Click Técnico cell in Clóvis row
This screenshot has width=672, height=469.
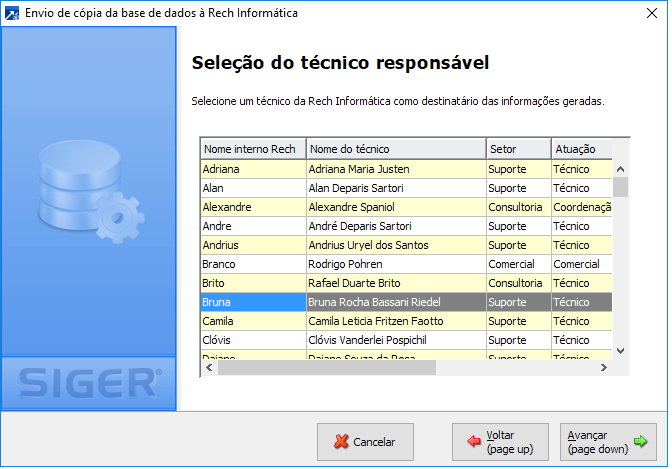point(582,340)
